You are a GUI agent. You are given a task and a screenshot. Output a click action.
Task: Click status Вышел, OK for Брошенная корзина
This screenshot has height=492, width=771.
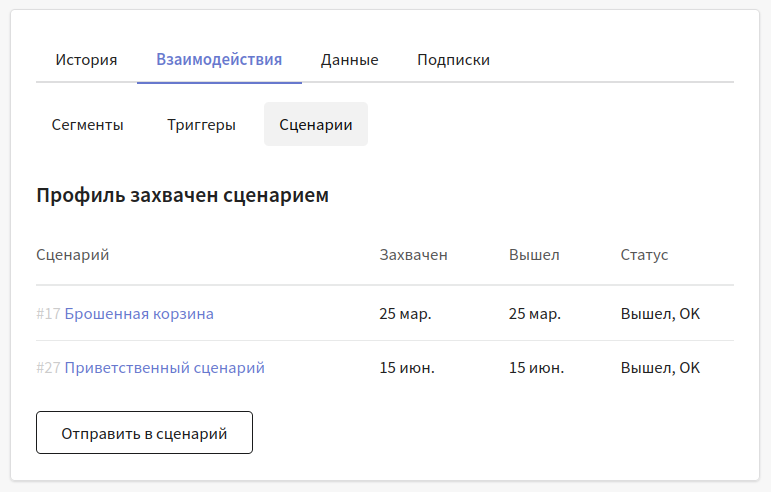tap(660, 314)
